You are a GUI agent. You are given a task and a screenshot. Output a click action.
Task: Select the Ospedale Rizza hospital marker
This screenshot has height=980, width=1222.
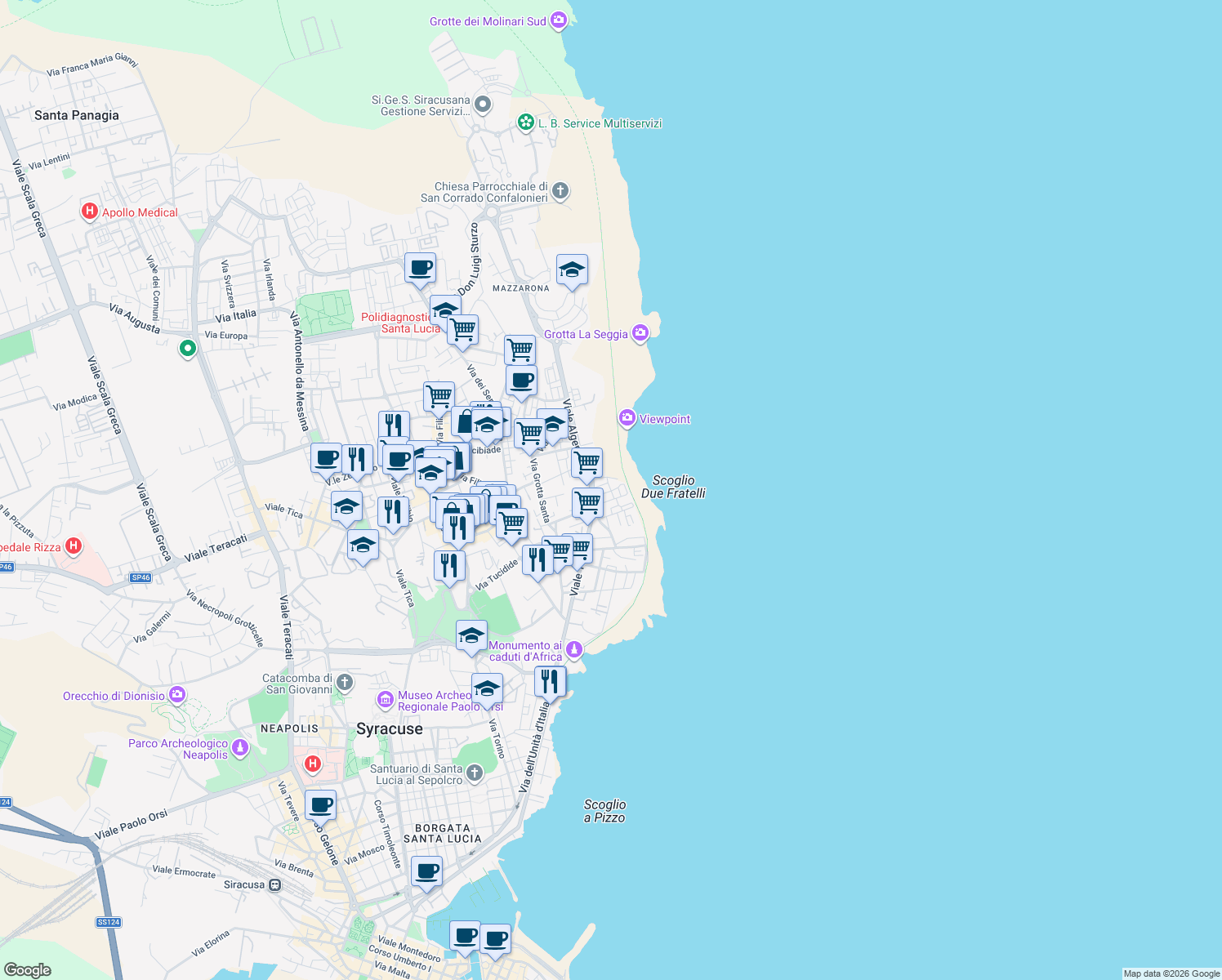point(73,545)
